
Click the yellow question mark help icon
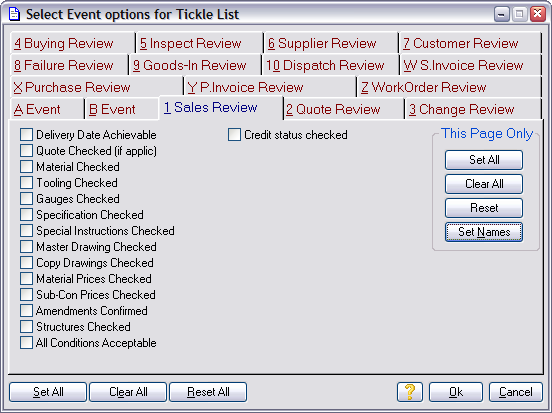(x=409, y=392)
